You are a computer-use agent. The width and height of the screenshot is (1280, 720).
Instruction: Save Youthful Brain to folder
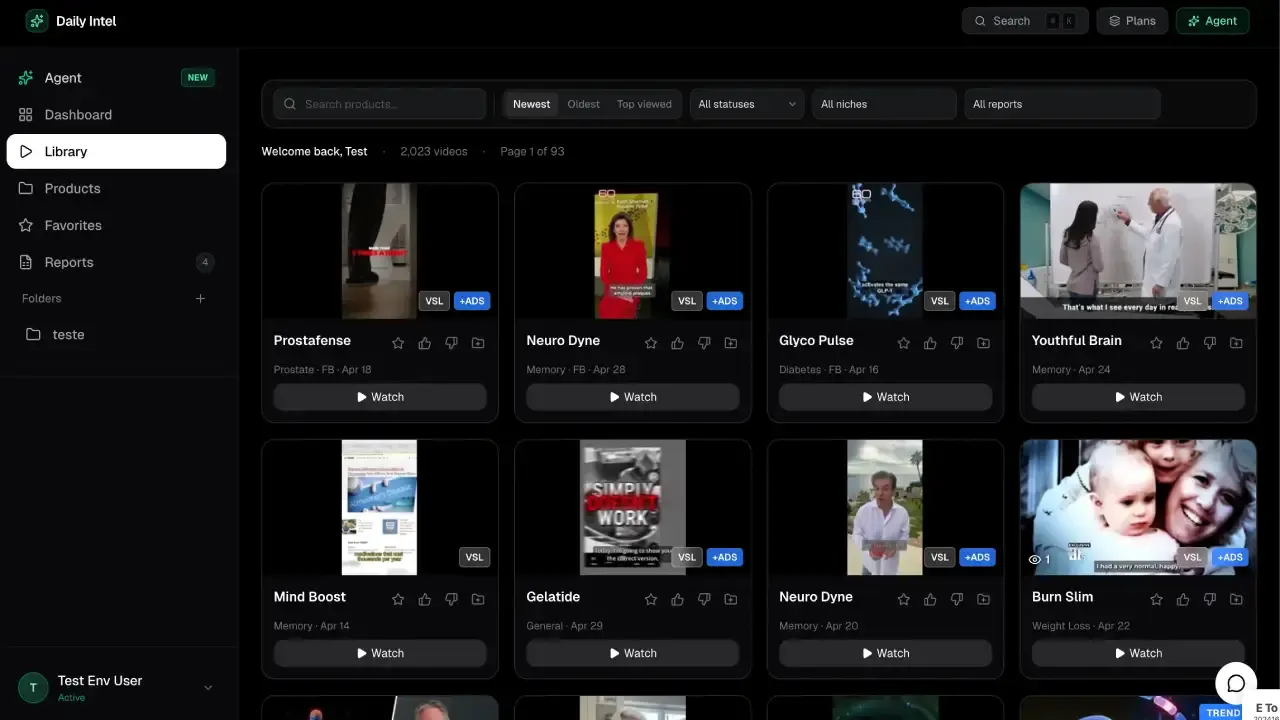(1237, 343)
